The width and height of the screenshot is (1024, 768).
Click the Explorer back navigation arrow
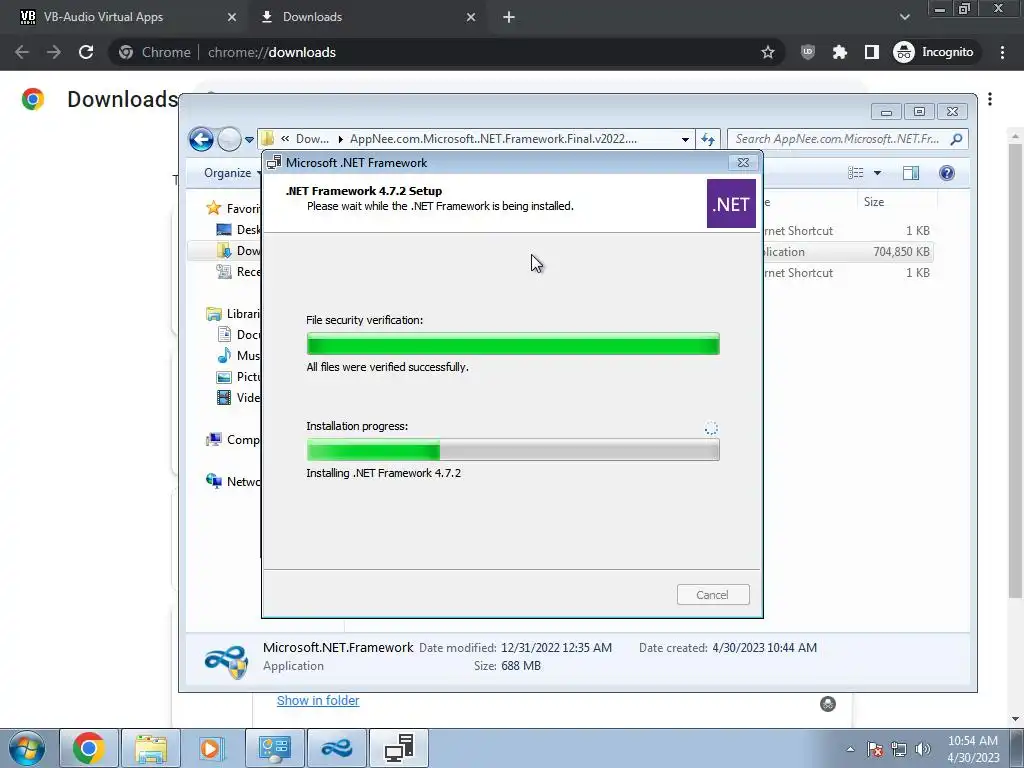(x=201, y=139)
